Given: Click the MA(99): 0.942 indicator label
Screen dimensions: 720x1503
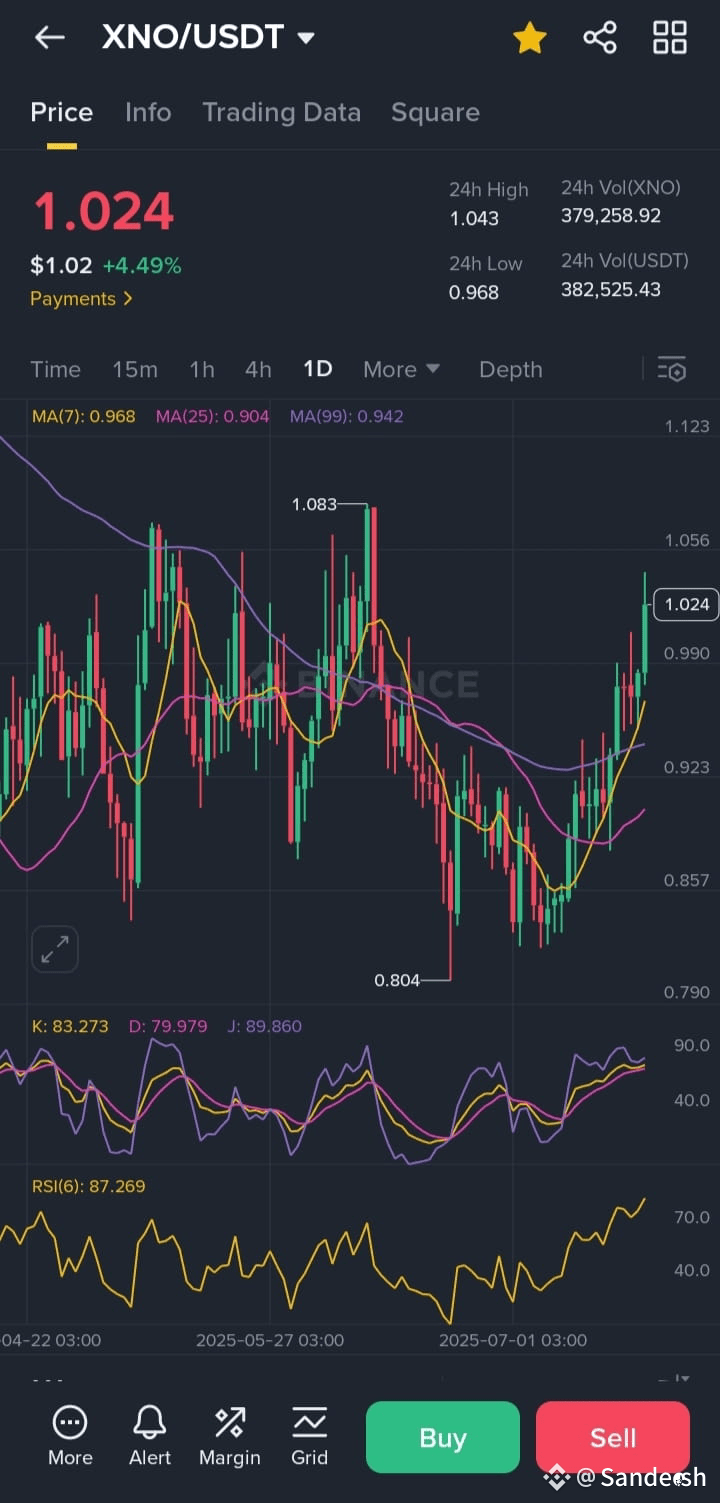Looking at the screenshot, I should point(346,416).
